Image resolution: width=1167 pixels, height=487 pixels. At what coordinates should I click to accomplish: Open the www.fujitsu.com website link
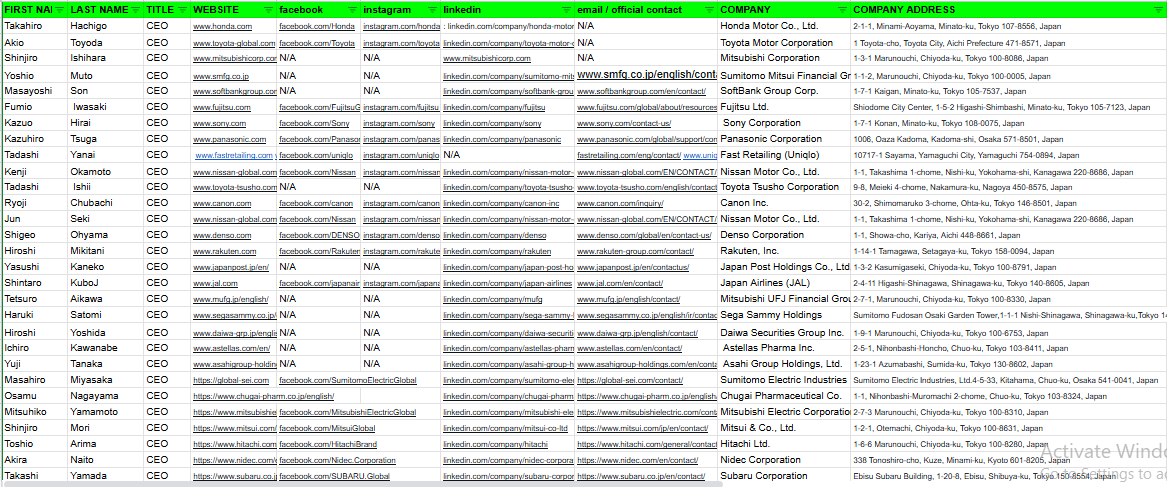(x=222, y=108)
